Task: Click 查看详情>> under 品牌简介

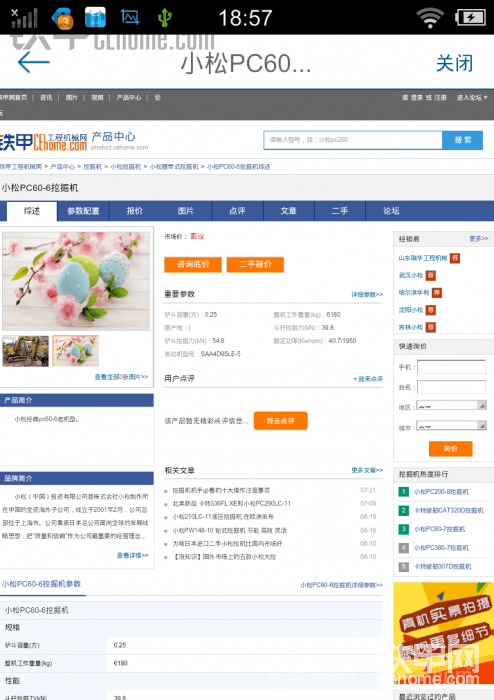Action: point(133,555)
